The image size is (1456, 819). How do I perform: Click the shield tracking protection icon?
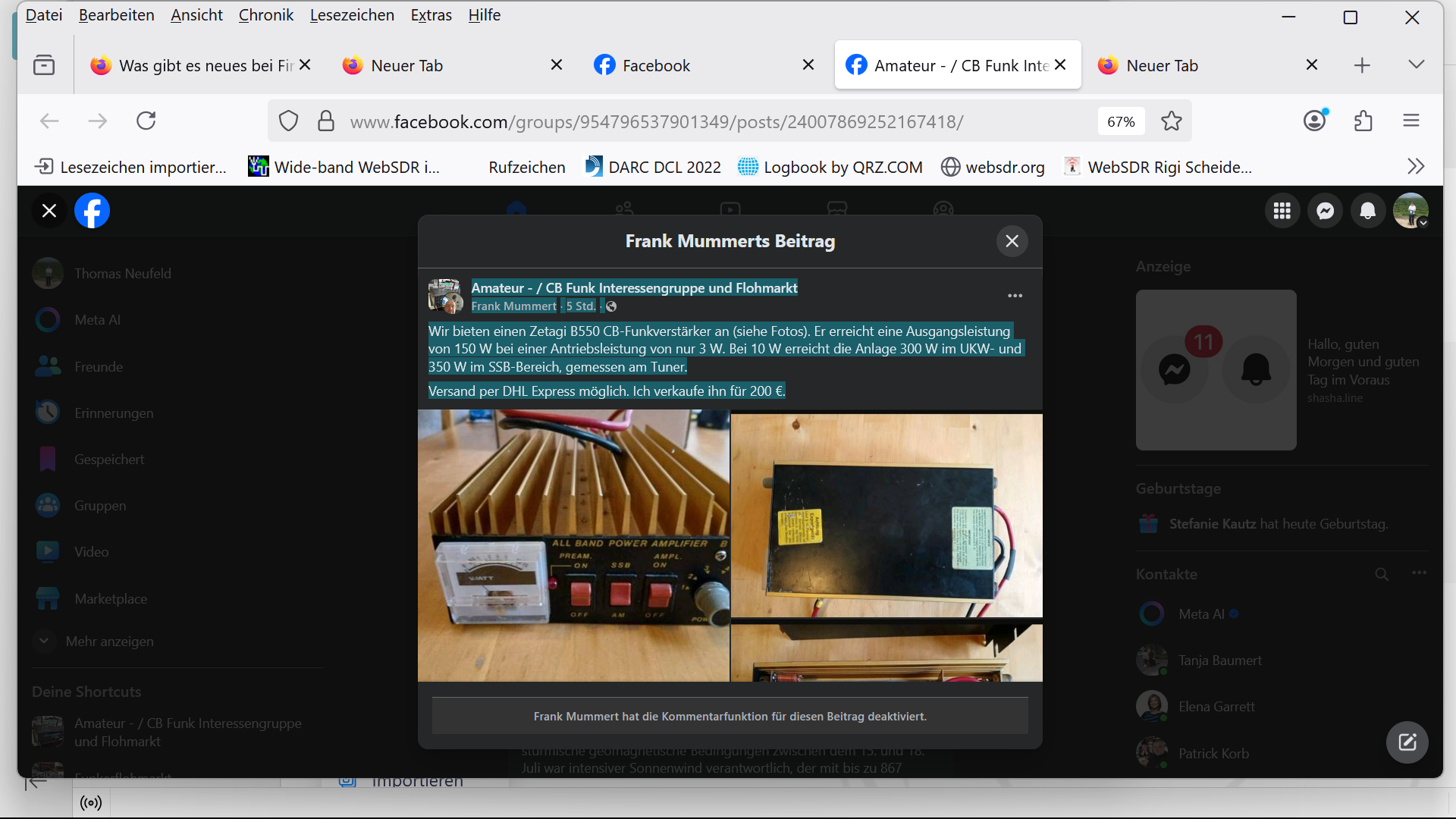288,121
